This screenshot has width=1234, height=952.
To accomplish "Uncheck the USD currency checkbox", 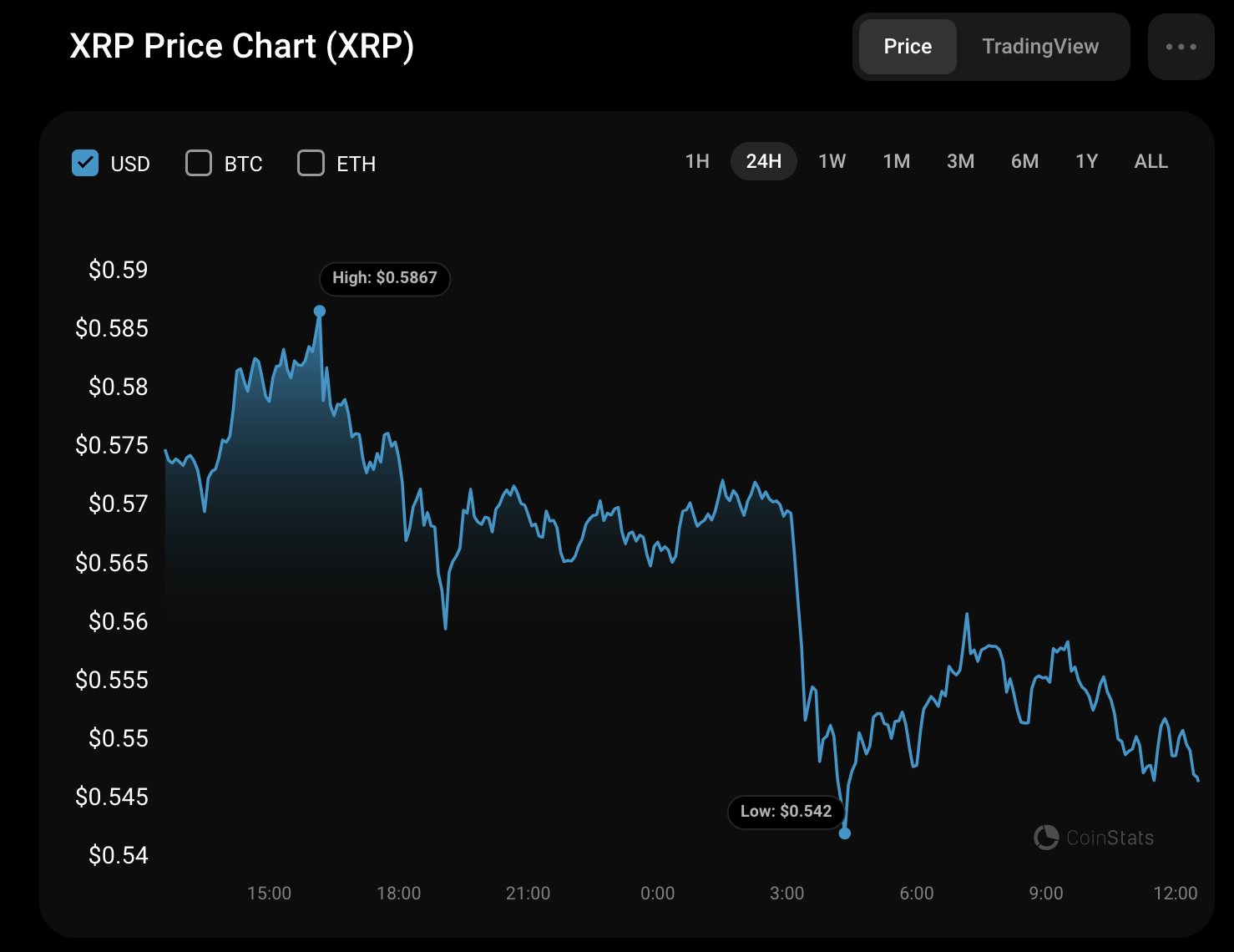I will click(85, 163).
